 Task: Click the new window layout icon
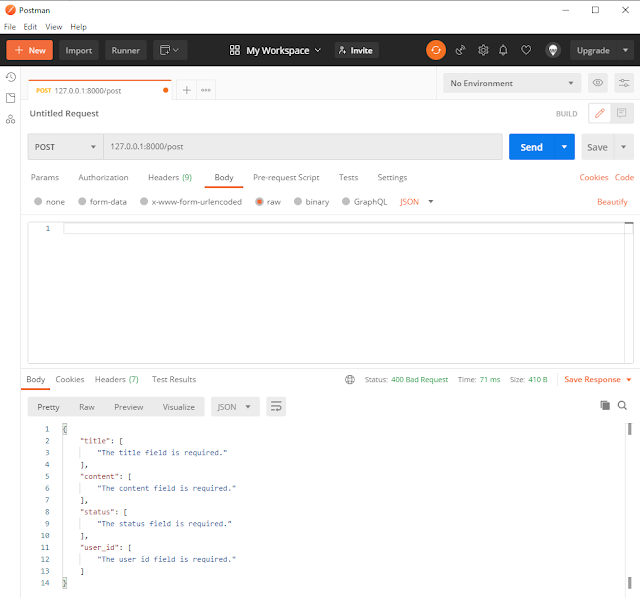tap(170, 50)
